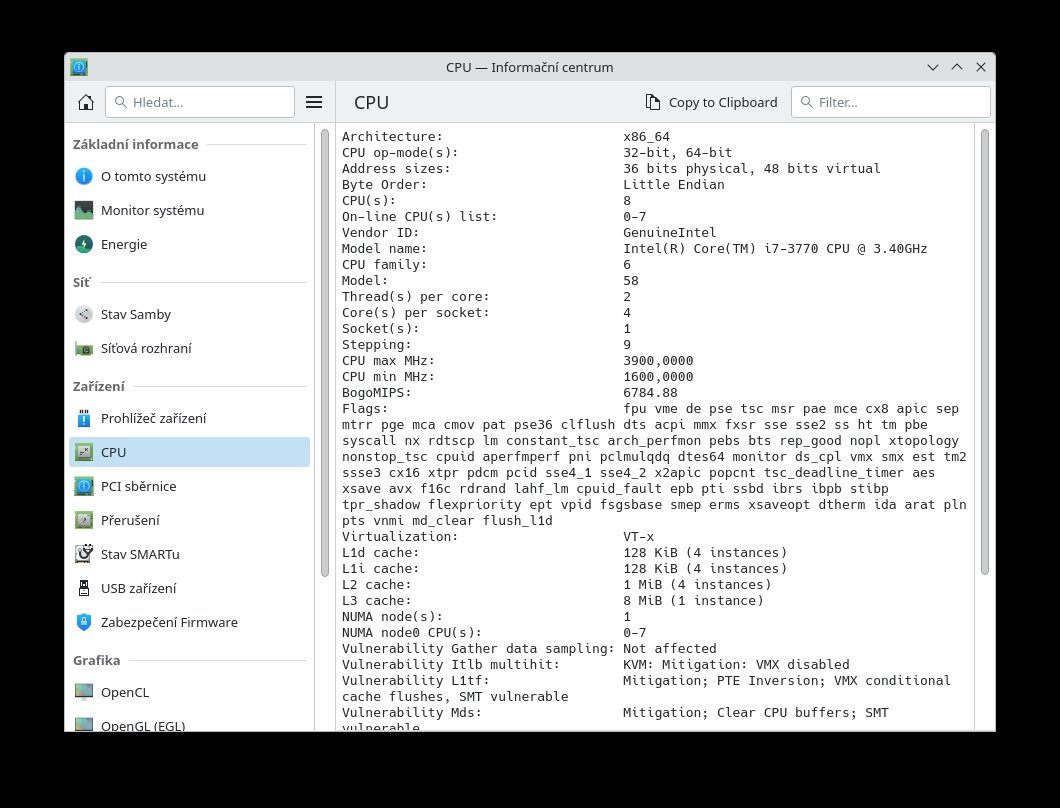This screenshot has height=808, width=1060.
Task: Open the hamburger menu
Action: point(314,102)
